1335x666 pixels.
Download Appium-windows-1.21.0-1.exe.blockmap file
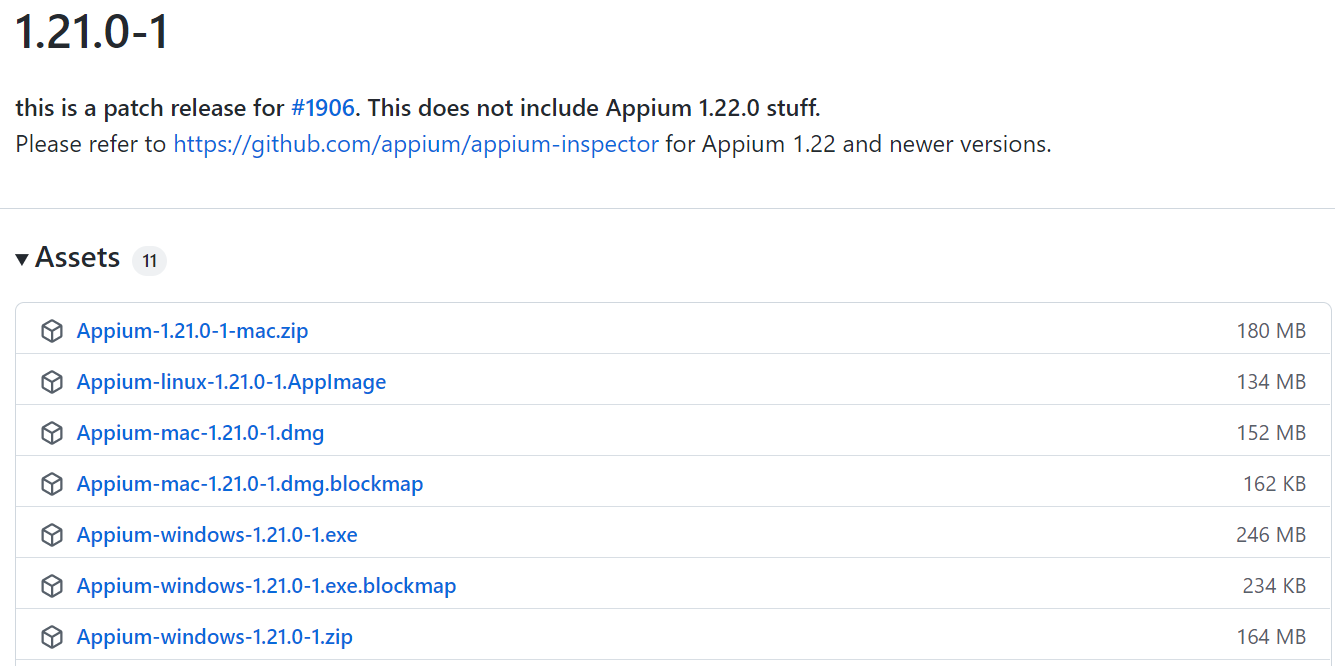coord(267,586)
